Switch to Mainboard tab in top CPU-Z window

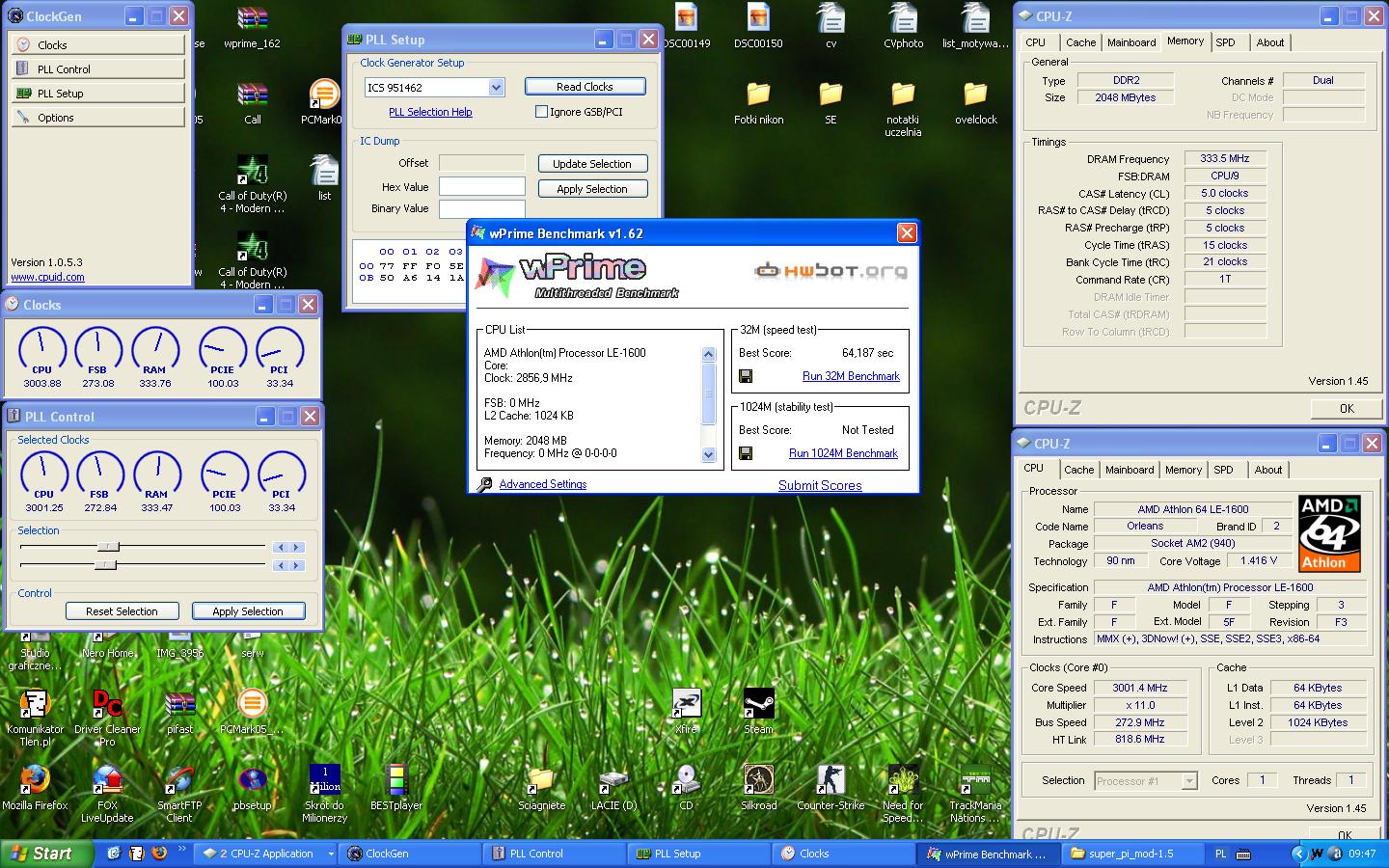click(x=1131, y=42)
